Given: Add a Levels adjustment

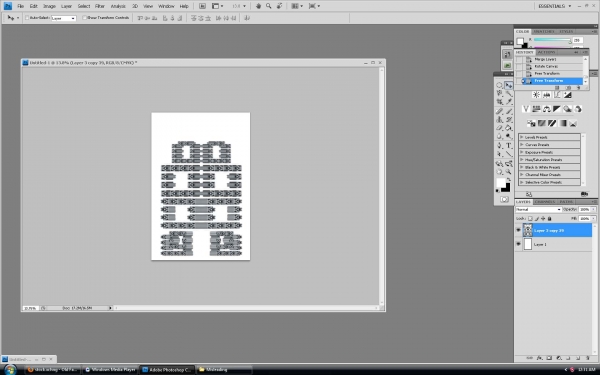Looking at the screenshot, I should tap(546, 95).
